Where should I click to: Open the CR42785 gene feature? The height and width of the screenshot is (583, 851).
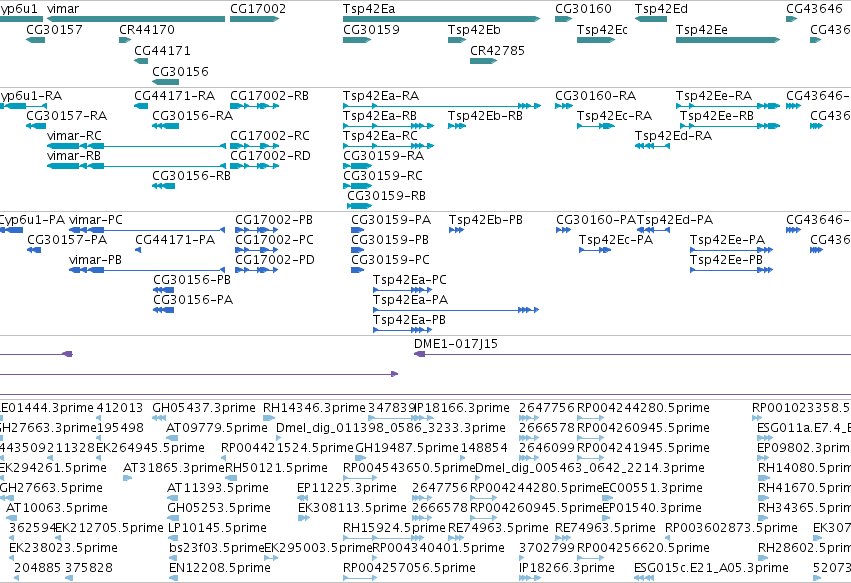click(484, 61)
